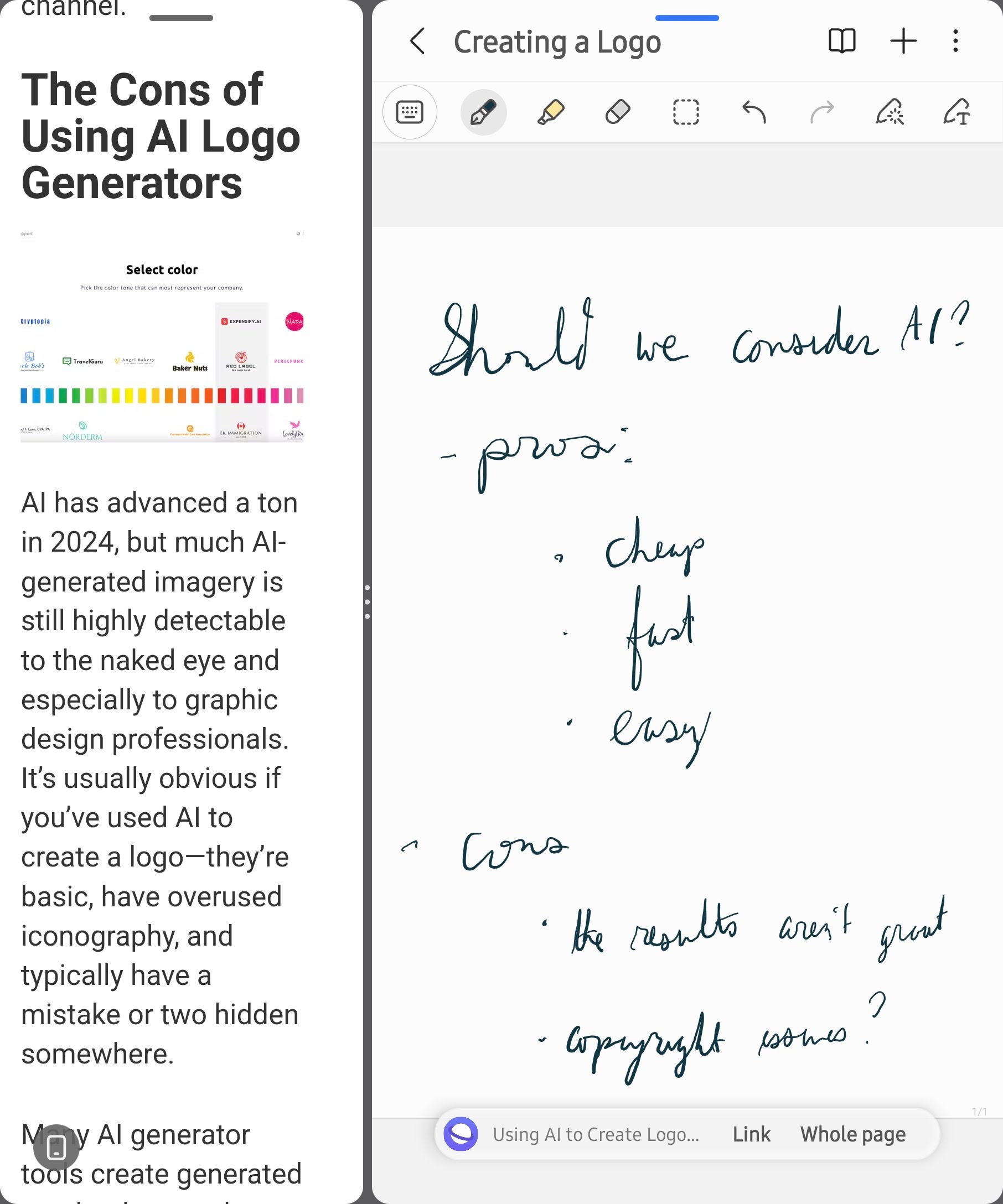The image size is (1003, 1204).
Task: Tap handwritten 'Should we consider AI?' line
Action: pos(699,338)
